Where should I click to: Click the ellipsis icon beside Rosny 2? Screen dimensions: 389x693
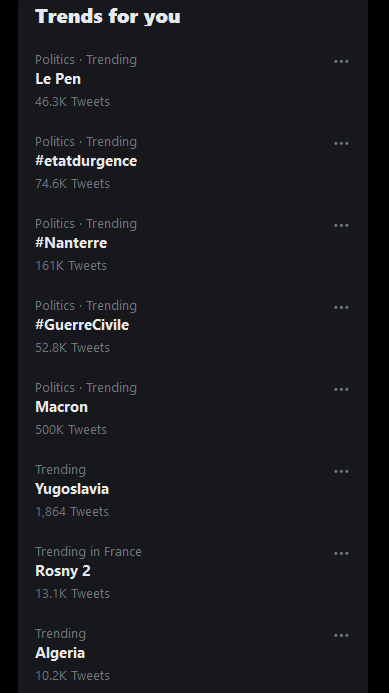pos(341,553)
